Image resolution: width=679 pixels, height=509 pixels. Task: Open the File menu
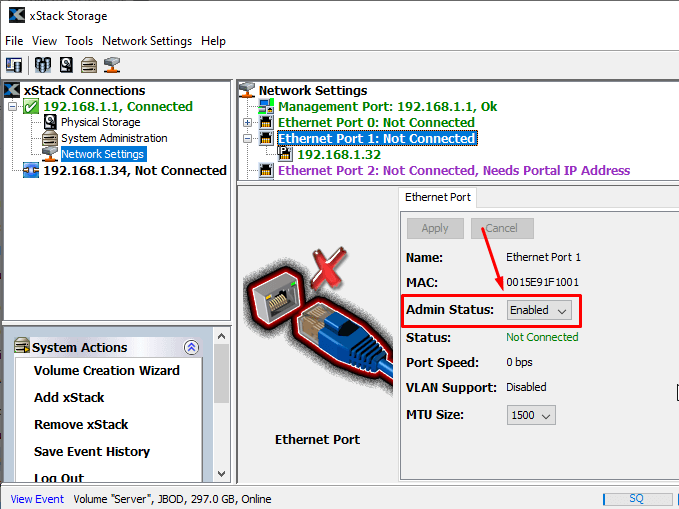14,41
